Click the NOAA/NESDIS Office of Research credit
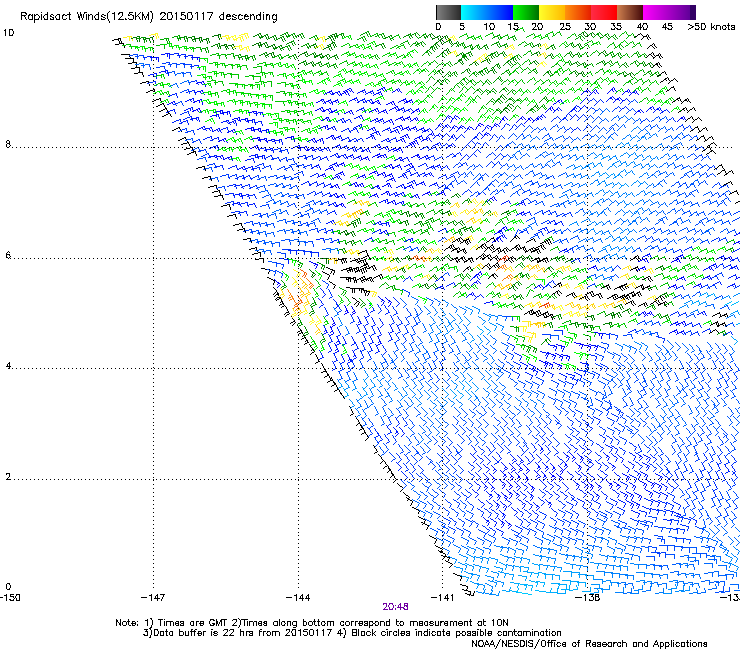Image resolution: width=740 pixels, height=650 pixels. click(589, 644)
